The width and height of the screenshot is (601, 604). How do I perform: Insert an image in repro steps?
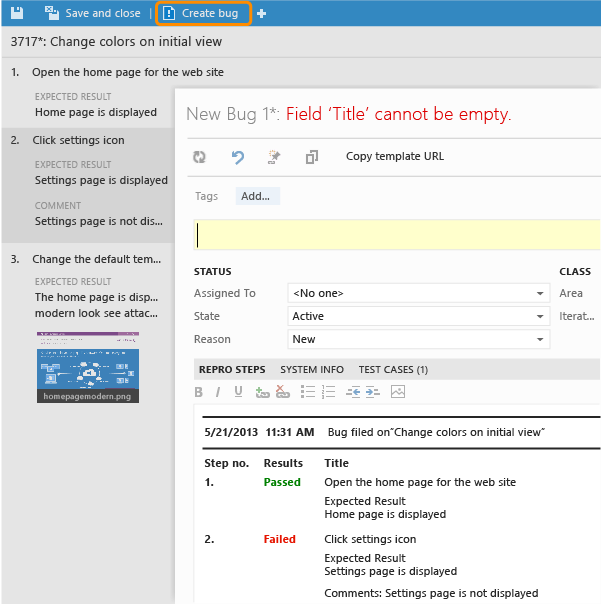tap(398, 392)
